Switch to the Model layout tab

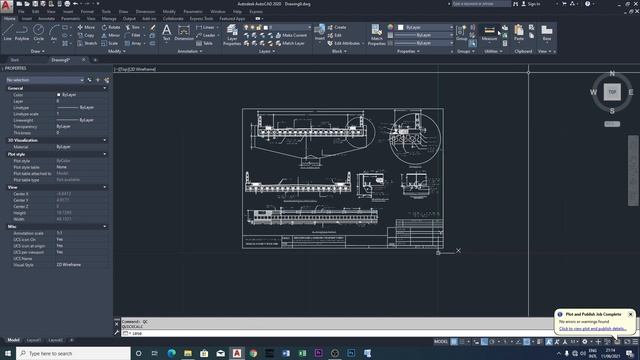tap(13, 340)
